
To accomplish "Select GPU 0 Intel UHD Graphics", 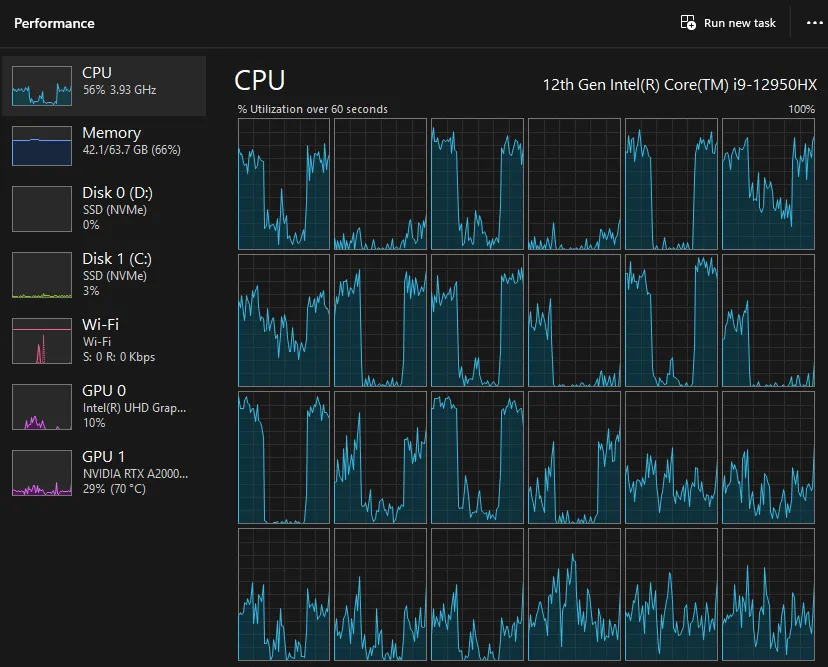I will [x=110, y=405].
